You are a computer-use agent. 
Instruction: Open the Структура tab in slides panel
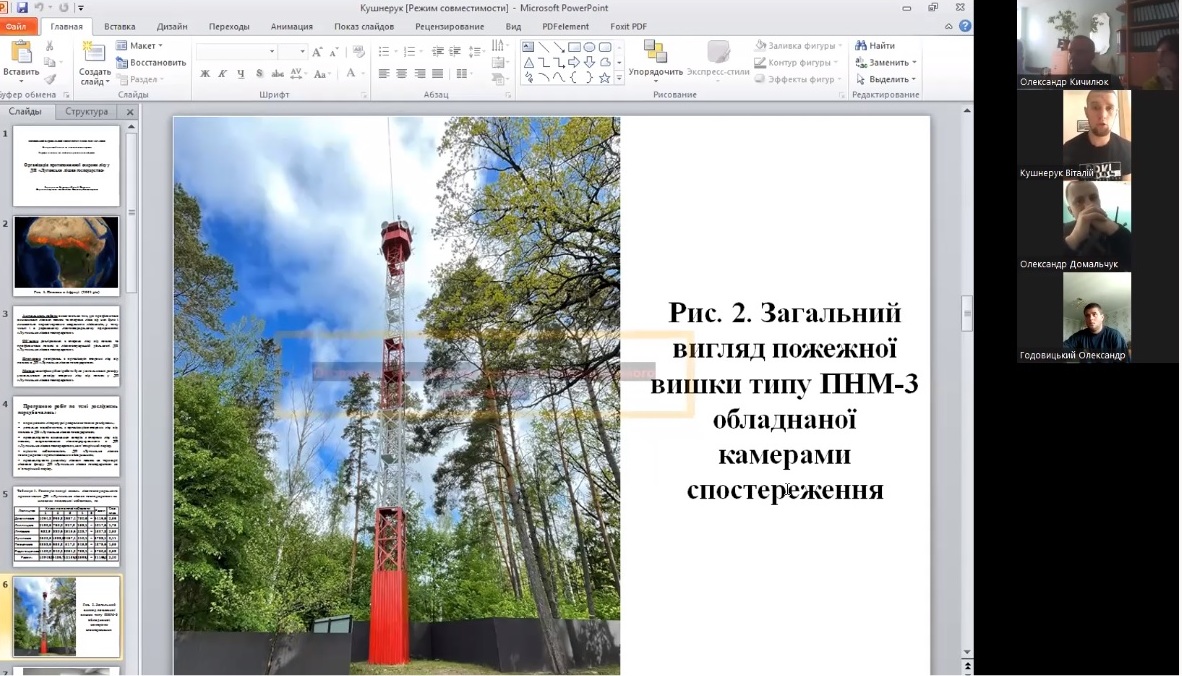pos(87,112)
